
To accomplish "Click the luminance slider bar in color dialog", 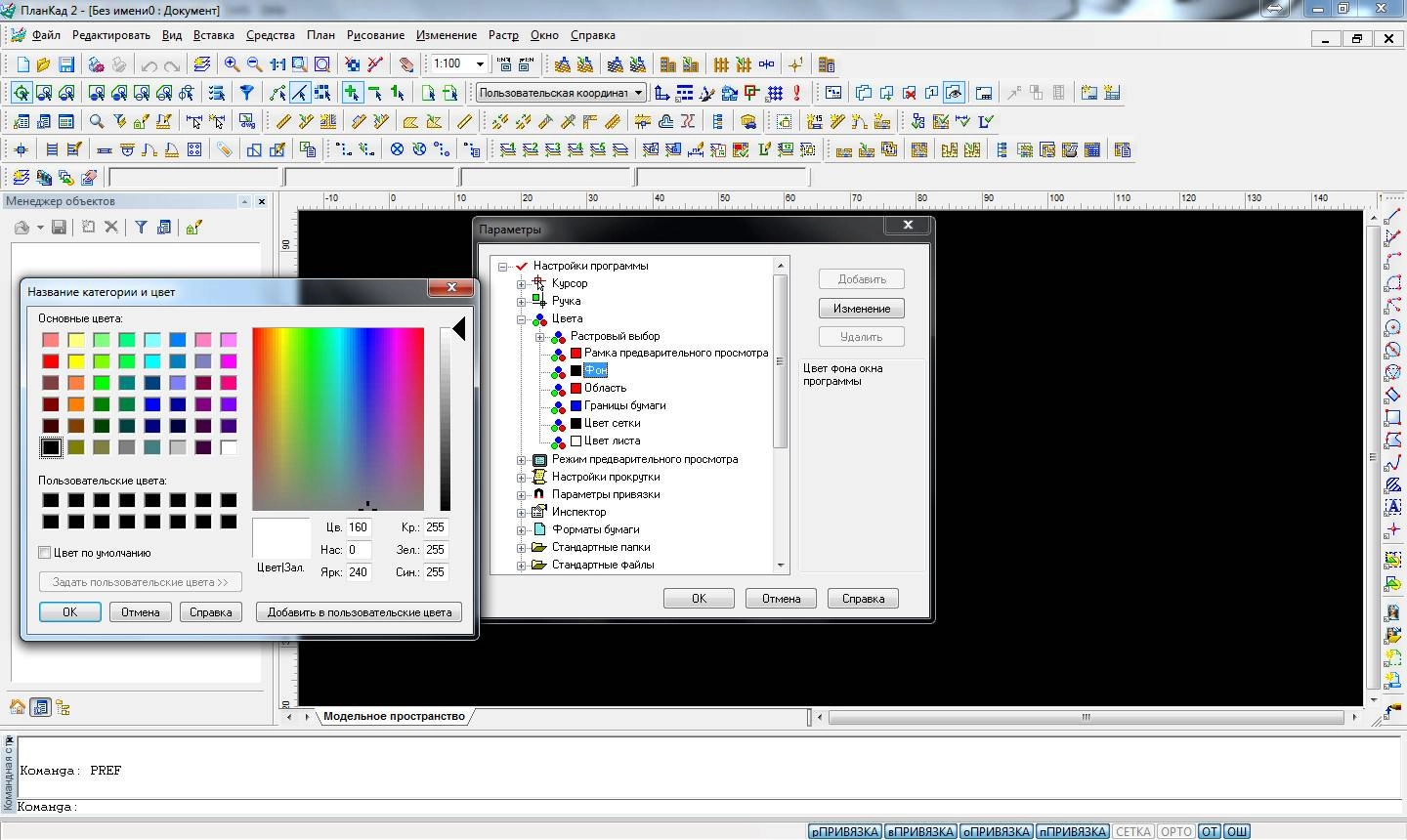I will [x=445, y=419].
